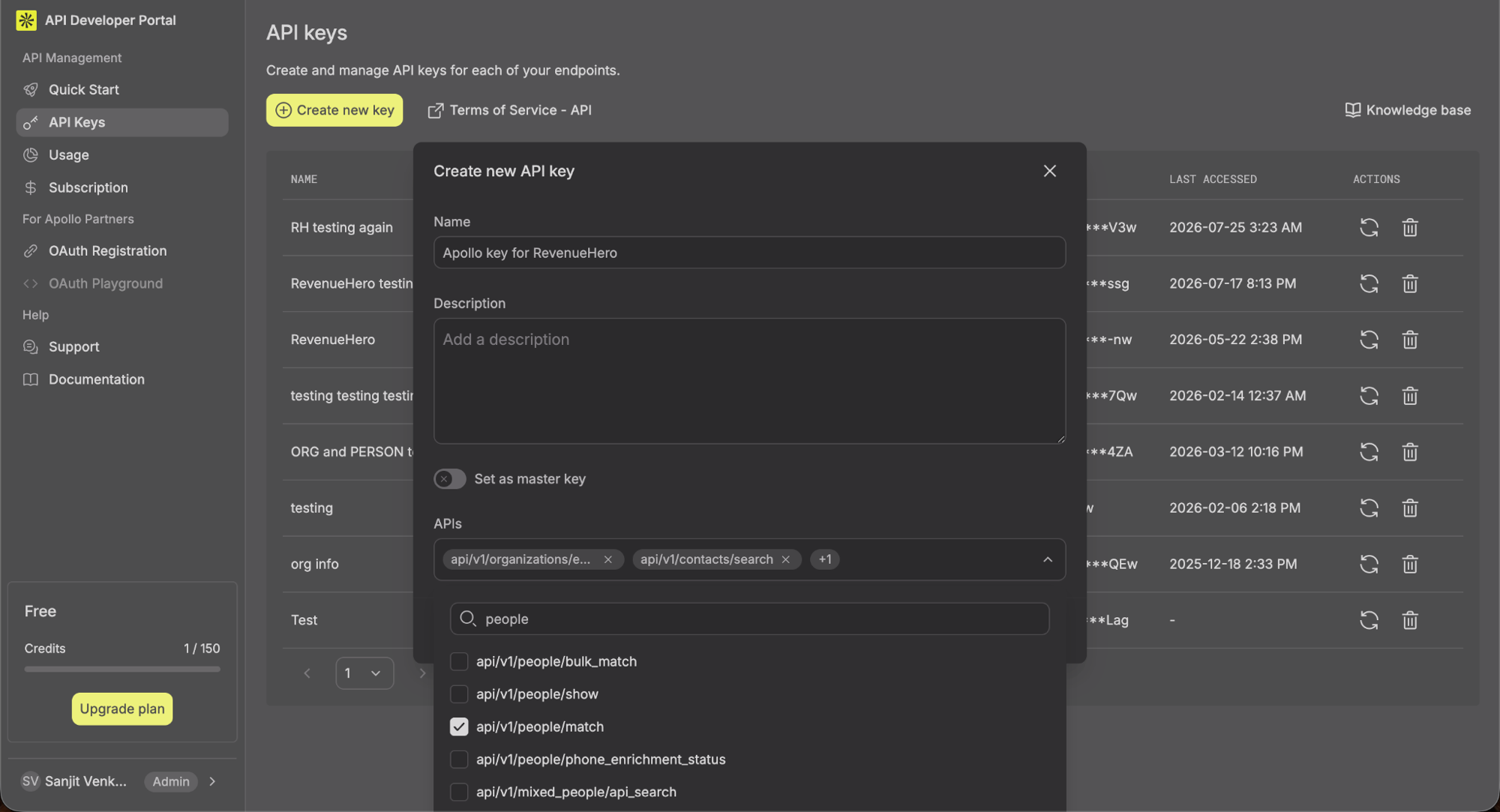Regenerate the RH testing again key
The width and height of the screenshot is (1500, 812).
(1369, 227)
